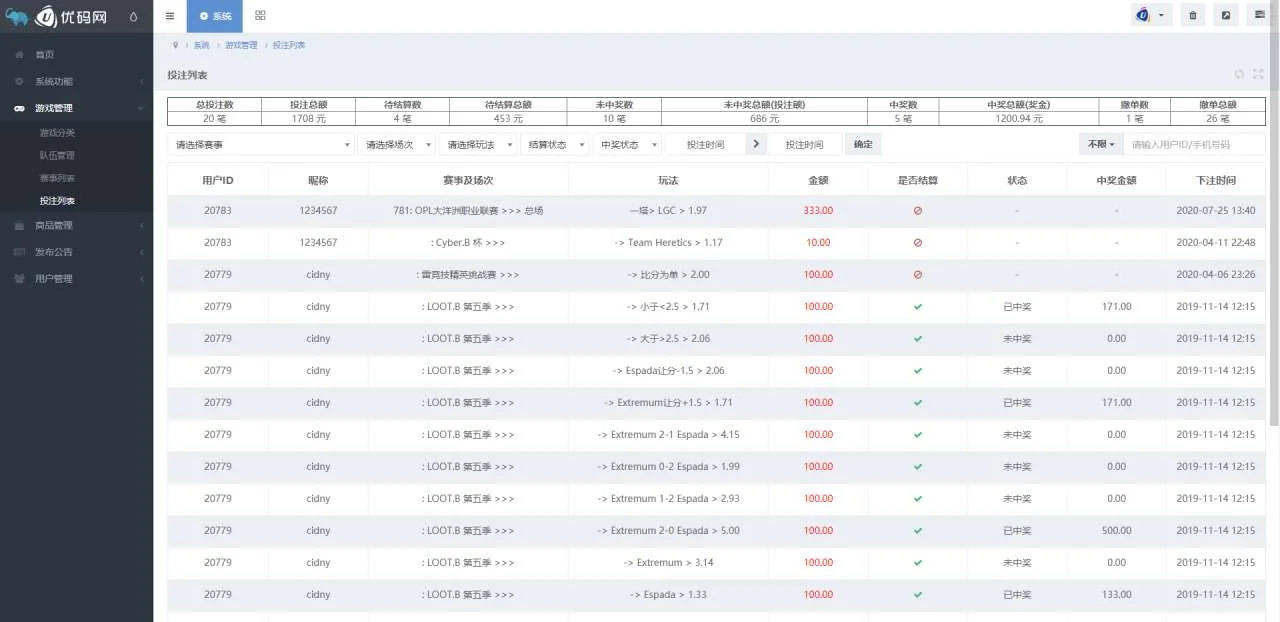Click the user ID/phone number search field
Viewport: 1280px width, 622px height.
click(x=1194, y=144)
